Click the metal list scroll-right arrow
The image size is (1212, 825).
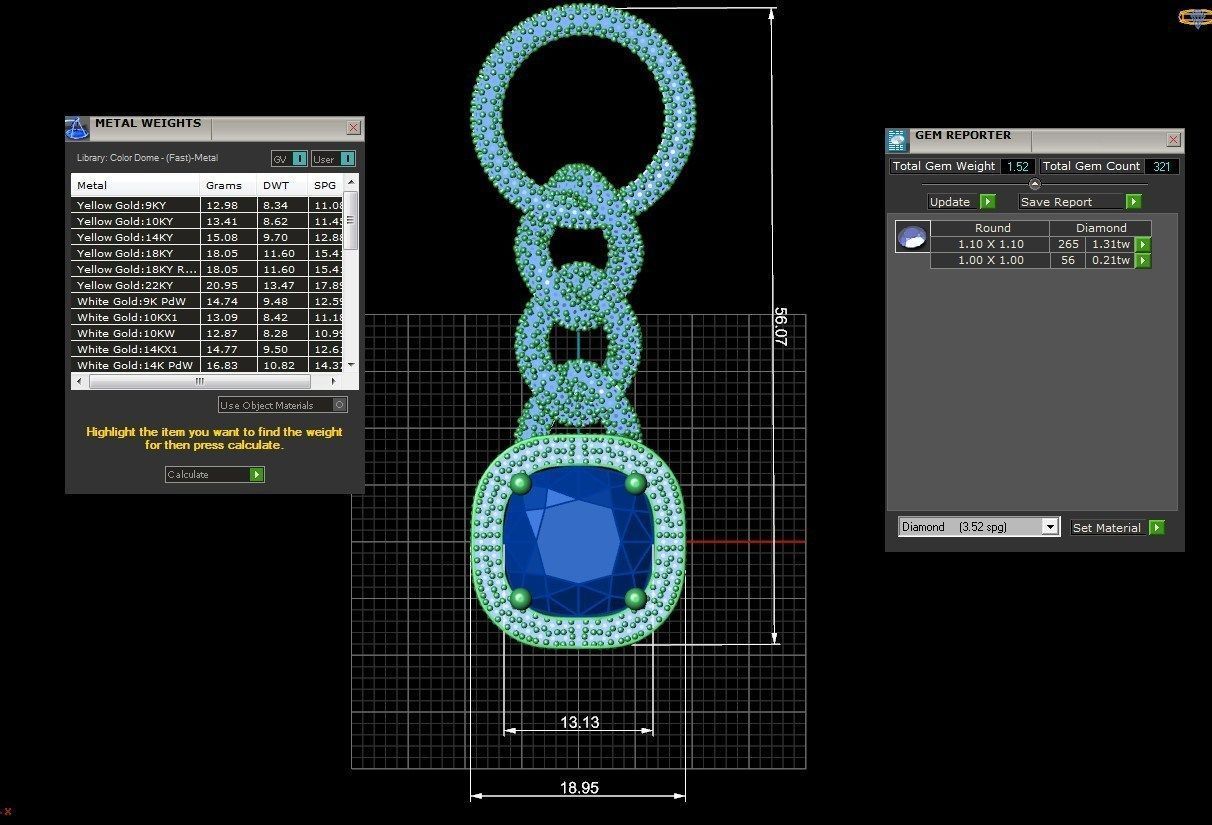(336, 381)
